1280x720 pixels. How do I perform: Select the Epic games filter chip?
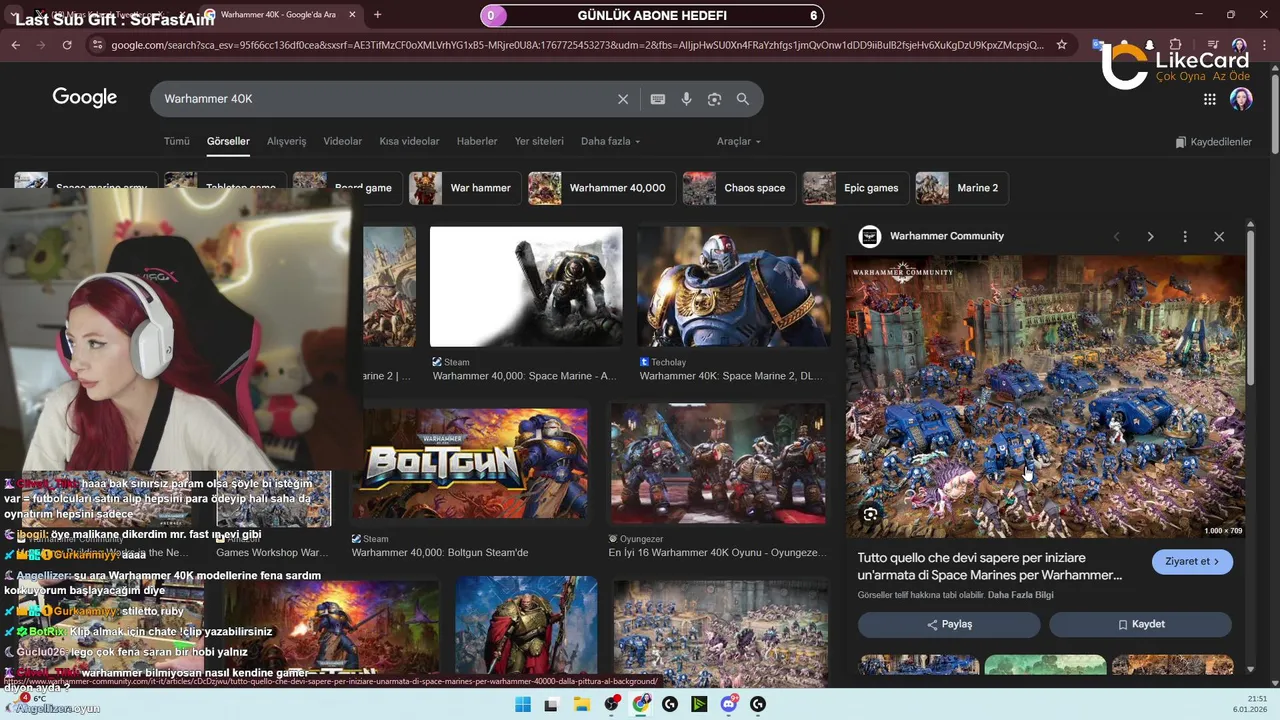(x=855, y=188)
